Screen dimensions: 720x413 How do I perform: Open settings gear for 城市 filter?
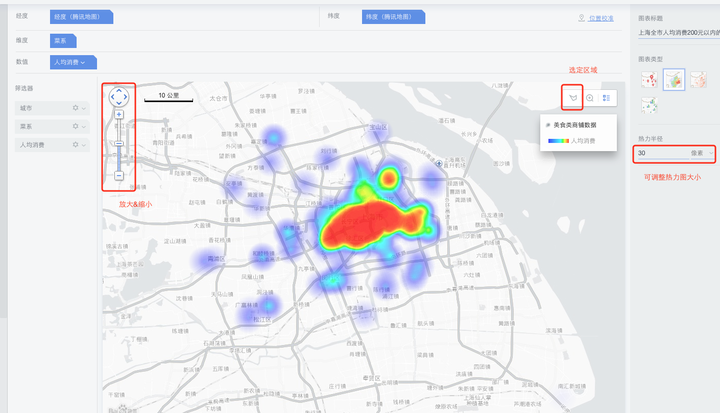click(75, 108)
